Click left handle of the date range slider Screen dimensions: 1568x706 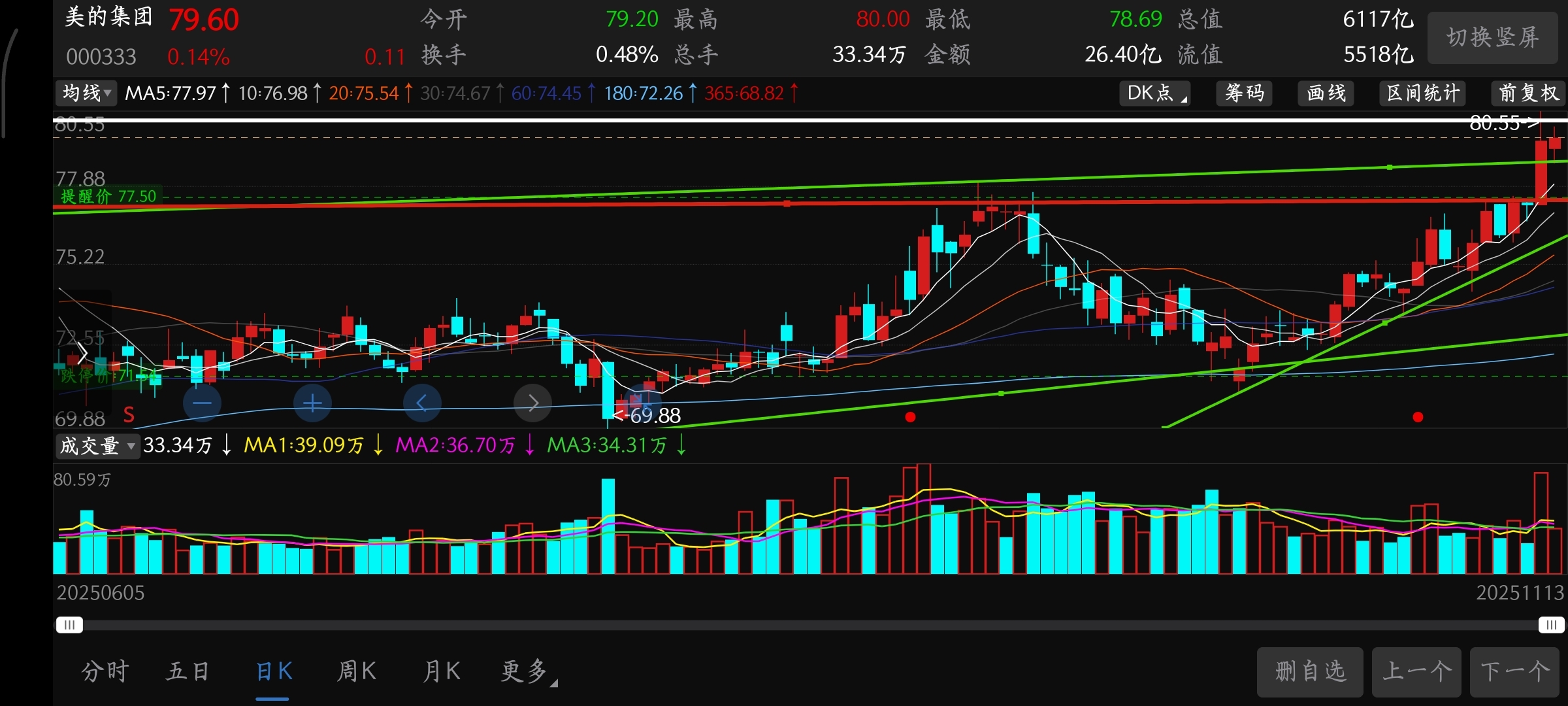tap(69, 625)
